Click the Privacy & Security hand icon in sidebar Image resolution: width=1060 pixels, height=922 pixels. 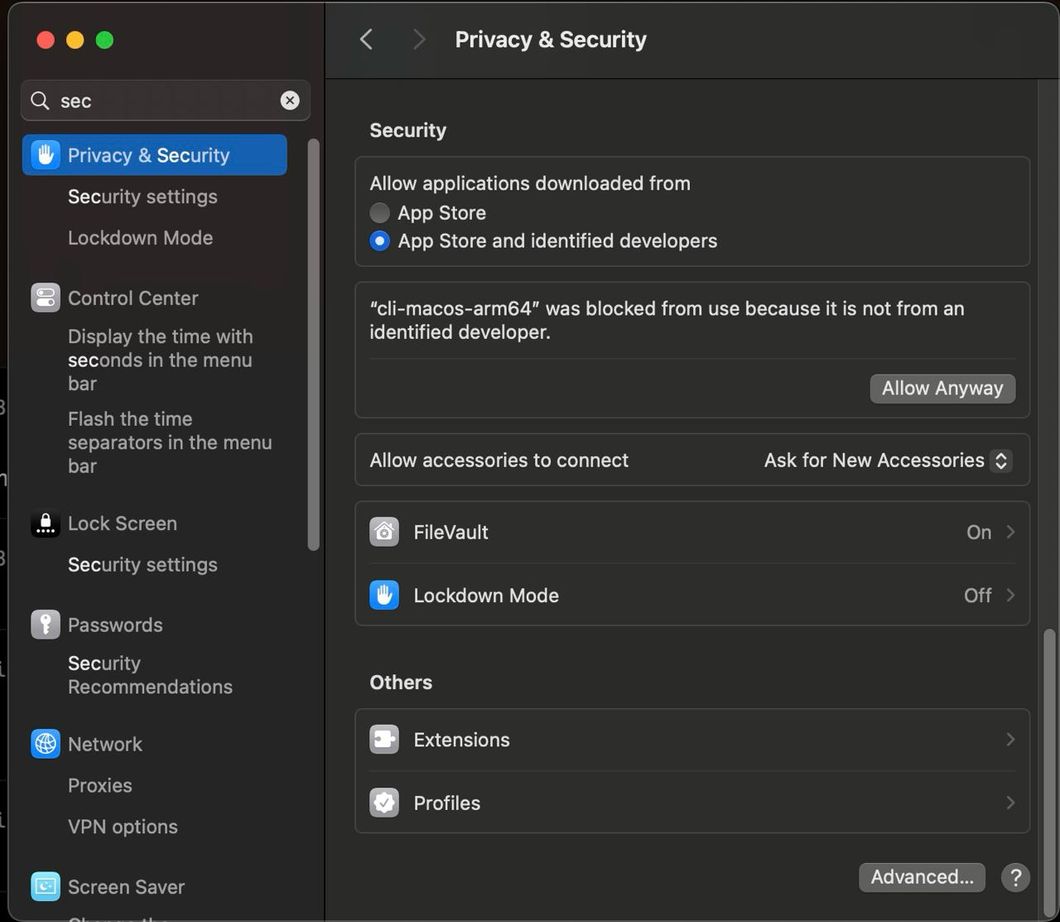[46, 155]
